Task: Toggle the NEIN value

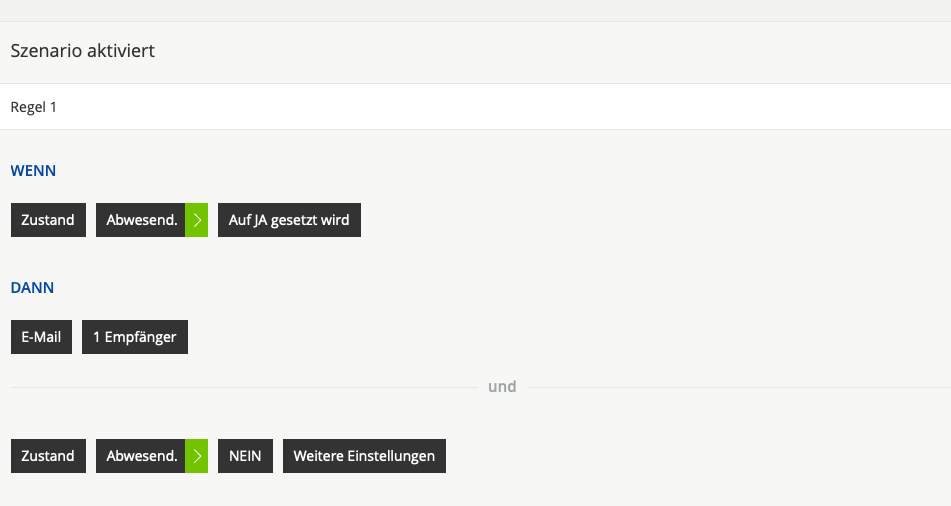Action: pos(245,456)
